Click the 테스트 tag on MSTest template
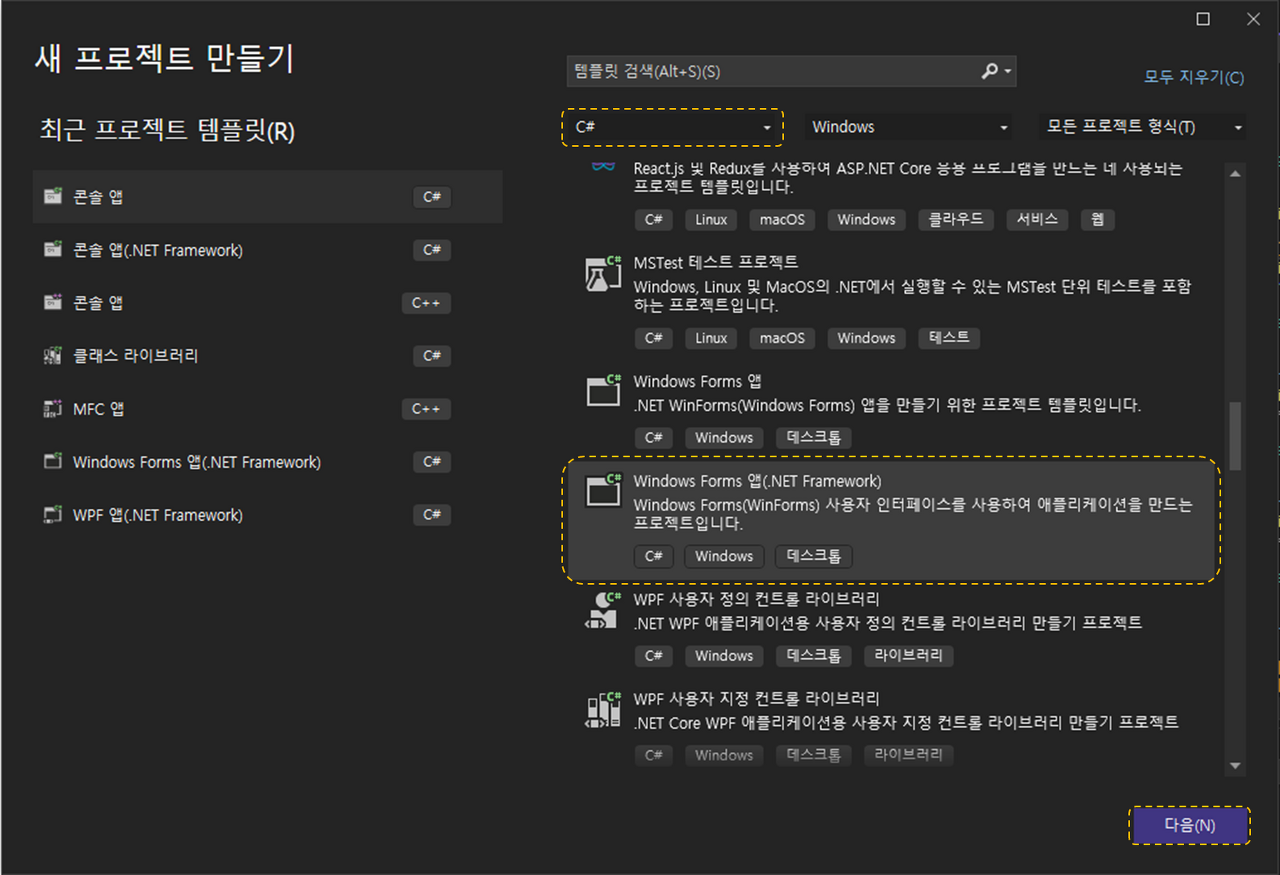Image resolution: width=1280 pixels, height=875 pixels. [949, 338]
